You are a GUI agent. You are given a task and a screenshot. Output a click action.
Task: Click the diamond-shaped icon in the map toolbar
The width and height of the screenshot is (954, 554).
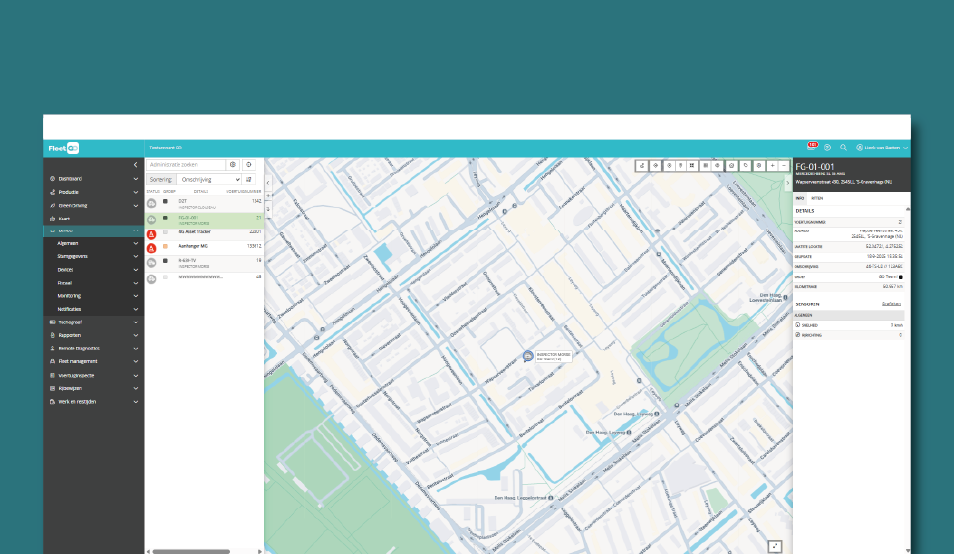[655, 165]
